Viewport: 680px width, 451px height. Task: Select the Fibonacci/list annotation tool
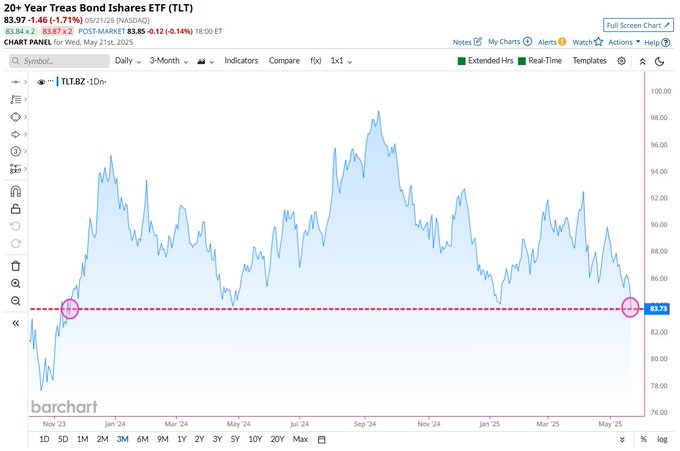pyautogui.click(x=16, y=99)
